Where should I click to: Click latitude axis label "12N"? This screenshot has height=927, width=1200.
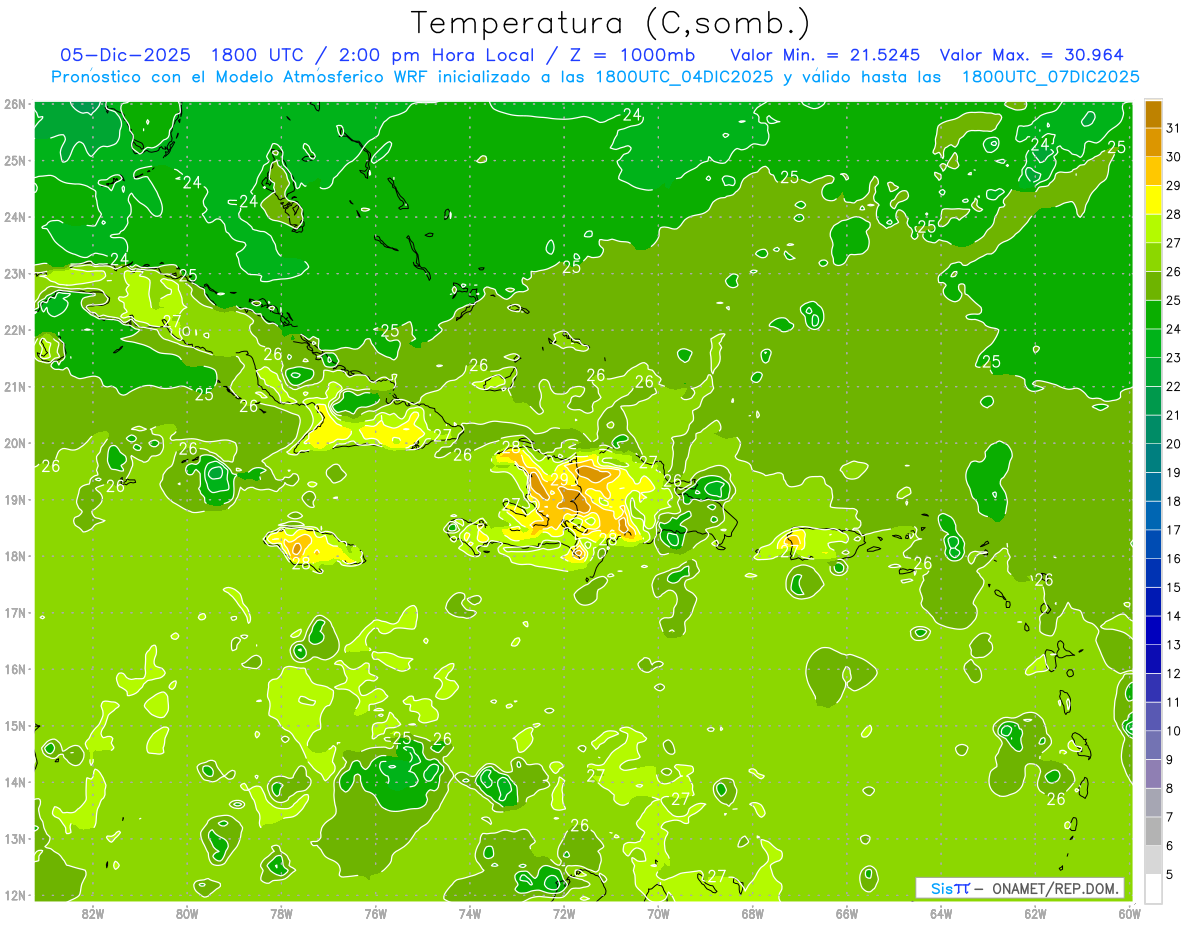[x=15, y=895]
